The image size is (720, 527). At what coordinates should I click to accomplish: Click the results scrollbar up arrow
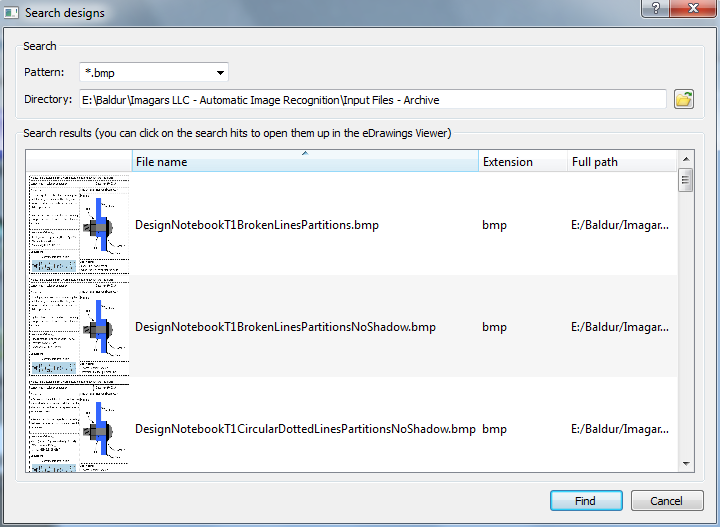click(686, 159)
